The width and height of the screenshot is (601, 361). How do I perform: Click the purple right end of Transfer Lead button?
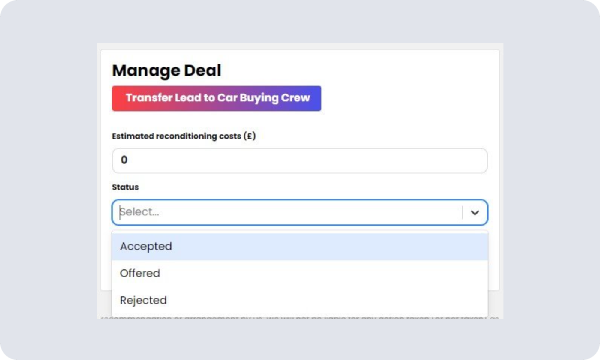316,98
